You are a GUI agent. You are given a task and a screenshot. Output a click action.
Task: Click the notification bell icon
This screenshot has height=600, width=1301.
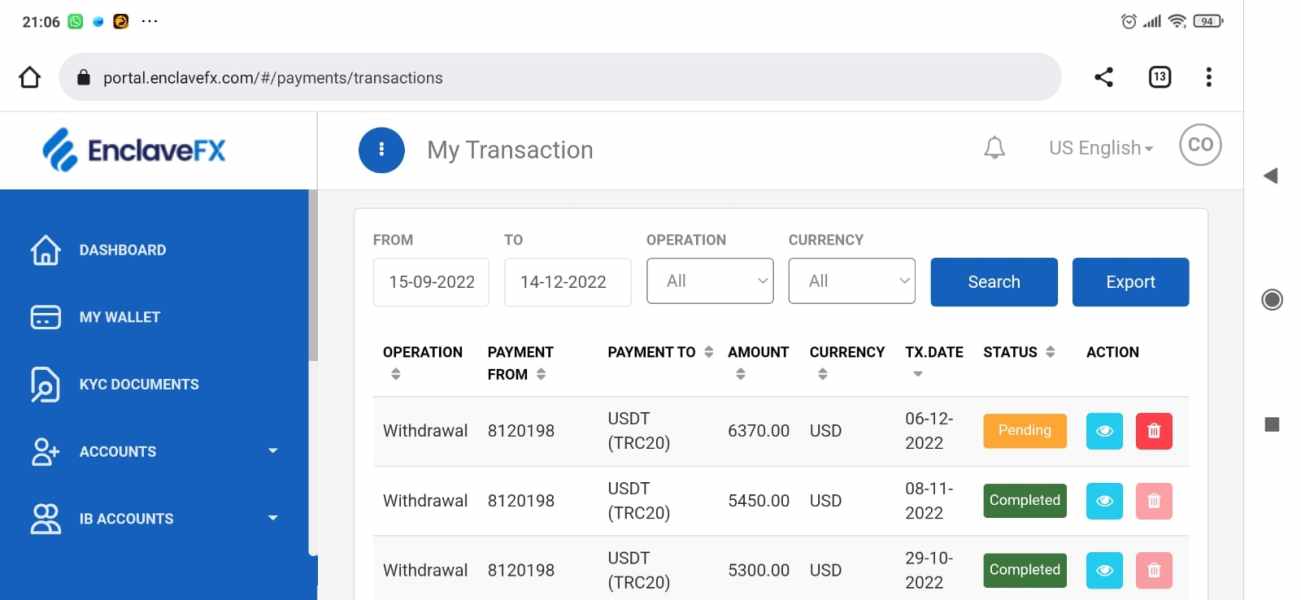pyautogui.click(x=994, y=149)
